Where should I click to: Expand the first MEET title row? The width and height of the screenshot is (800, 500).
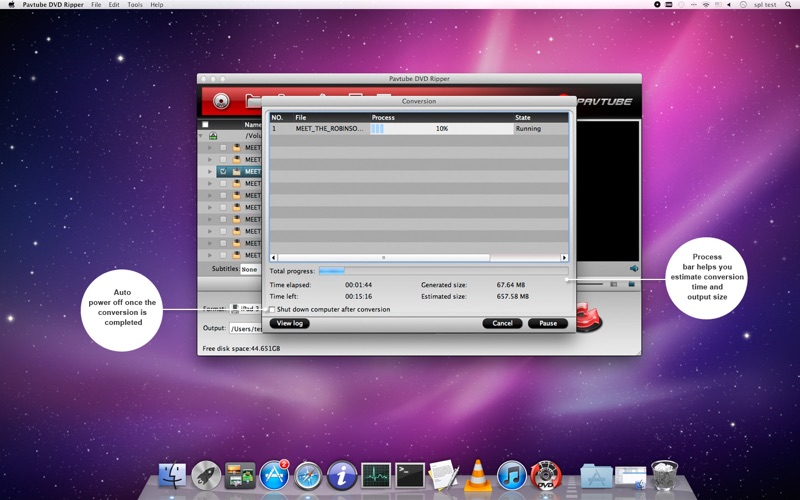point(210,147)
